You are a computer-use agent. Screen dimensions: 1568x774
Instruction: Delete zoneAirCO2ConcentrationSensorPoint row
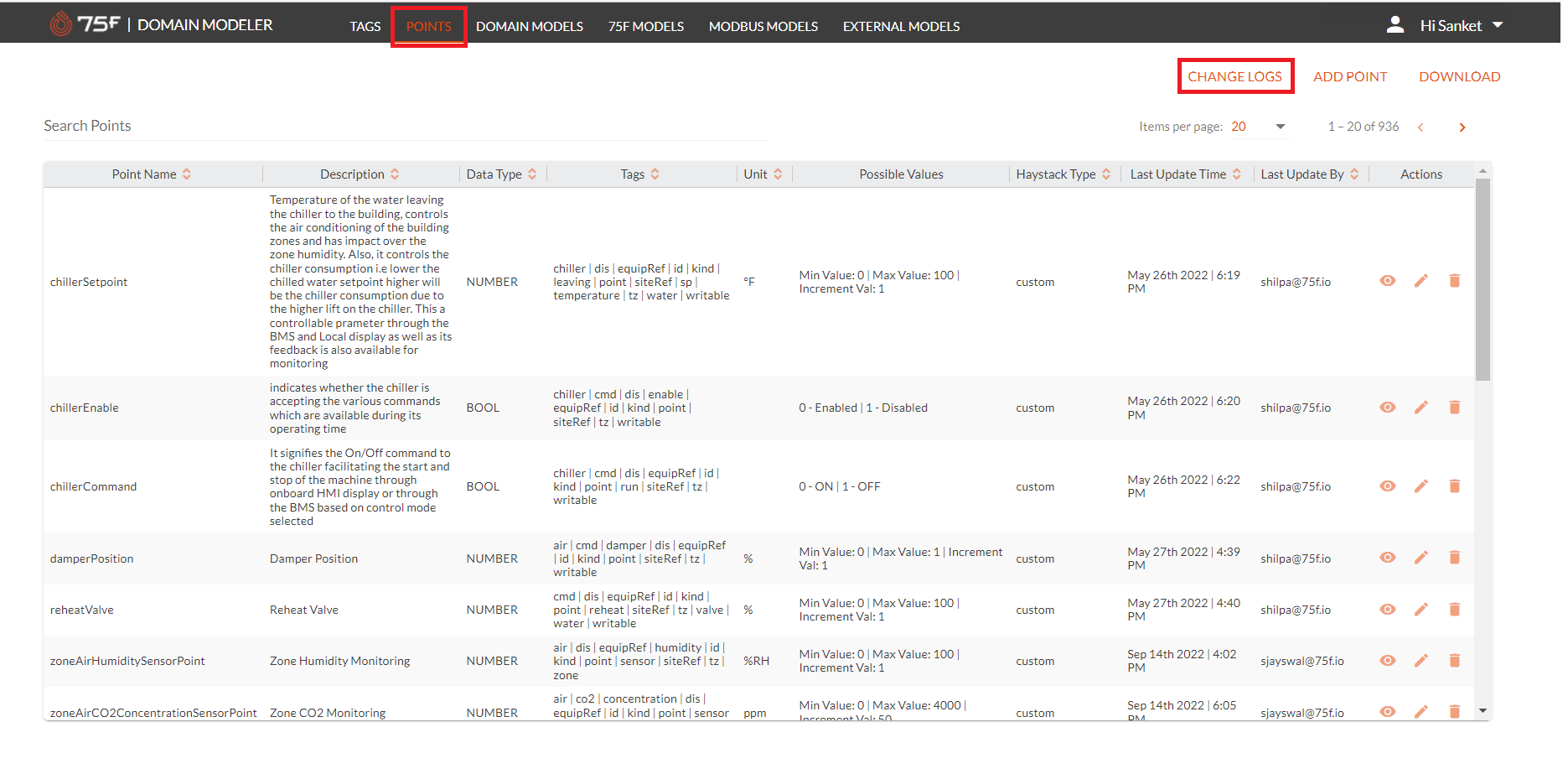(1455, 712)
